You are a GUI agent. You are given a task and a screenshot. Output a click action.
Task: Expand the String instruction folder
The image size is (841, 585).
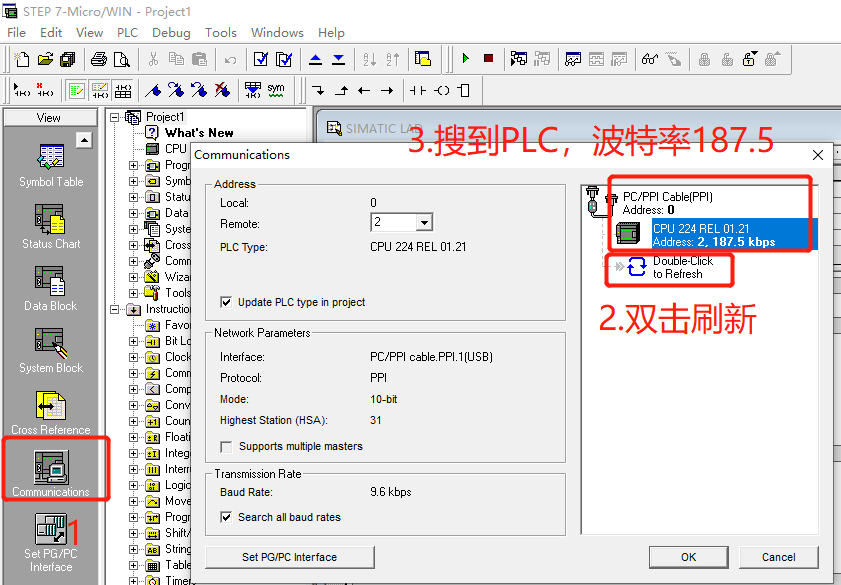(x=133, y=550)
